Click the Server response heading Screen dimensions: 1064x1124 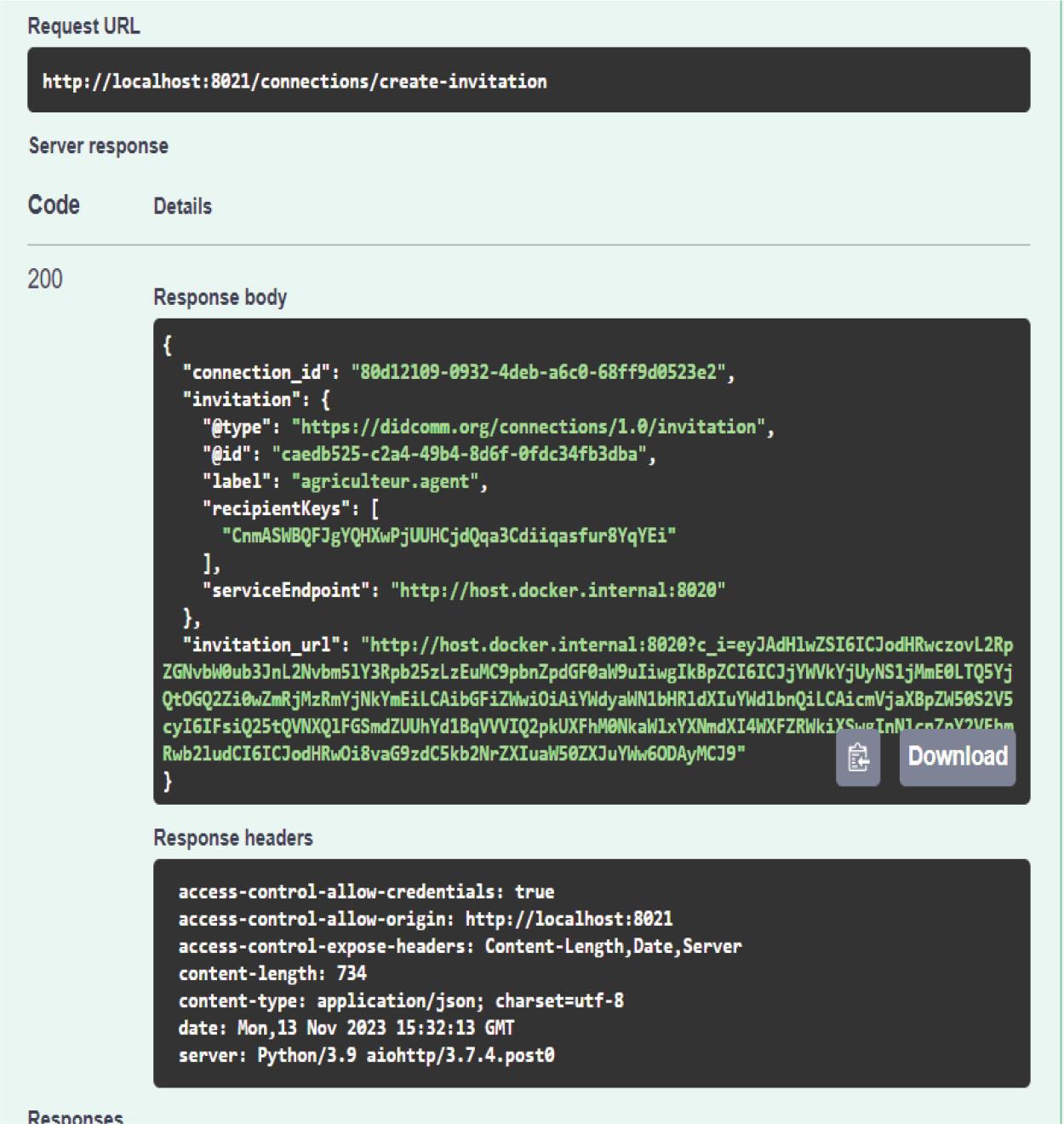[x=98, y=146]
